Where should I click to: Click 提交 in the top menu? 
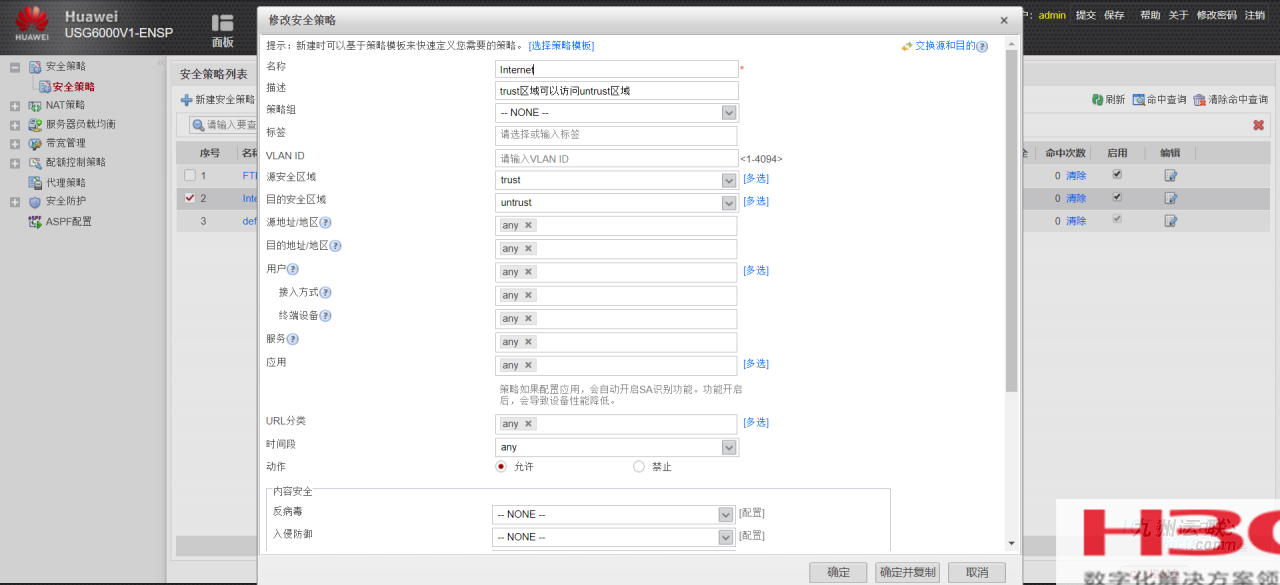(1086, 15)
